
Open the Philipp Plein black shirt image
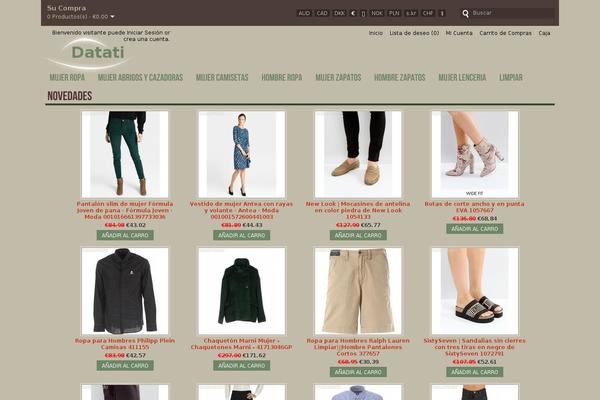[125, 291]
